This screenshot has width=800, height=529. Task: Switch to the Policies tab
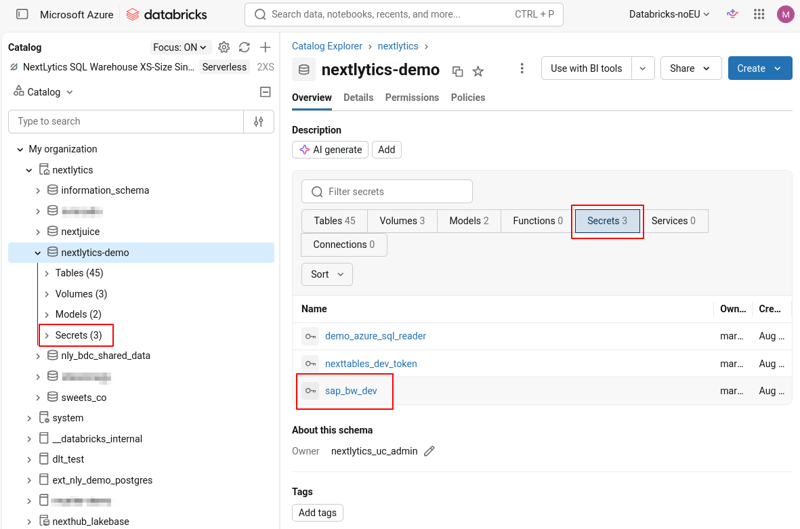pyautogui.click(x=468, y=97)
